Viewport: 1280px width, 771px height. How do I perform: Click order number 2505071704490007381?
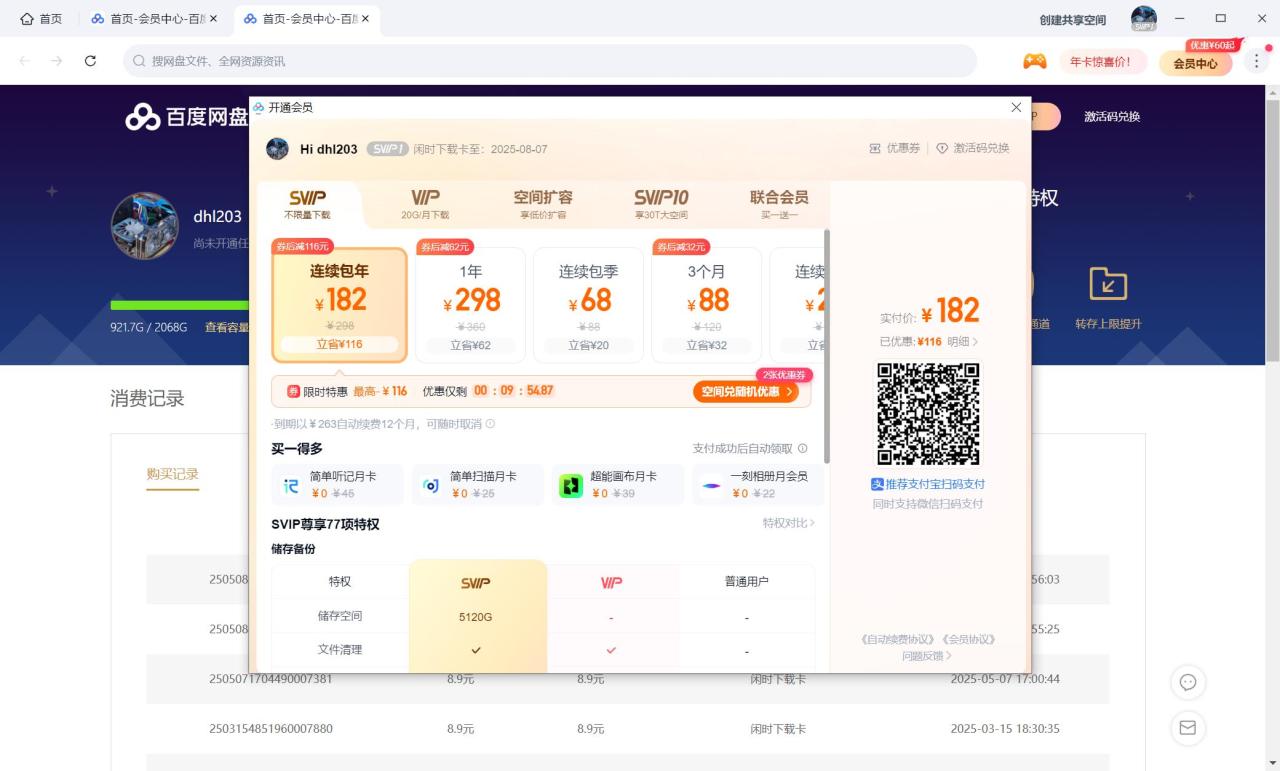[x=270, y=679]
